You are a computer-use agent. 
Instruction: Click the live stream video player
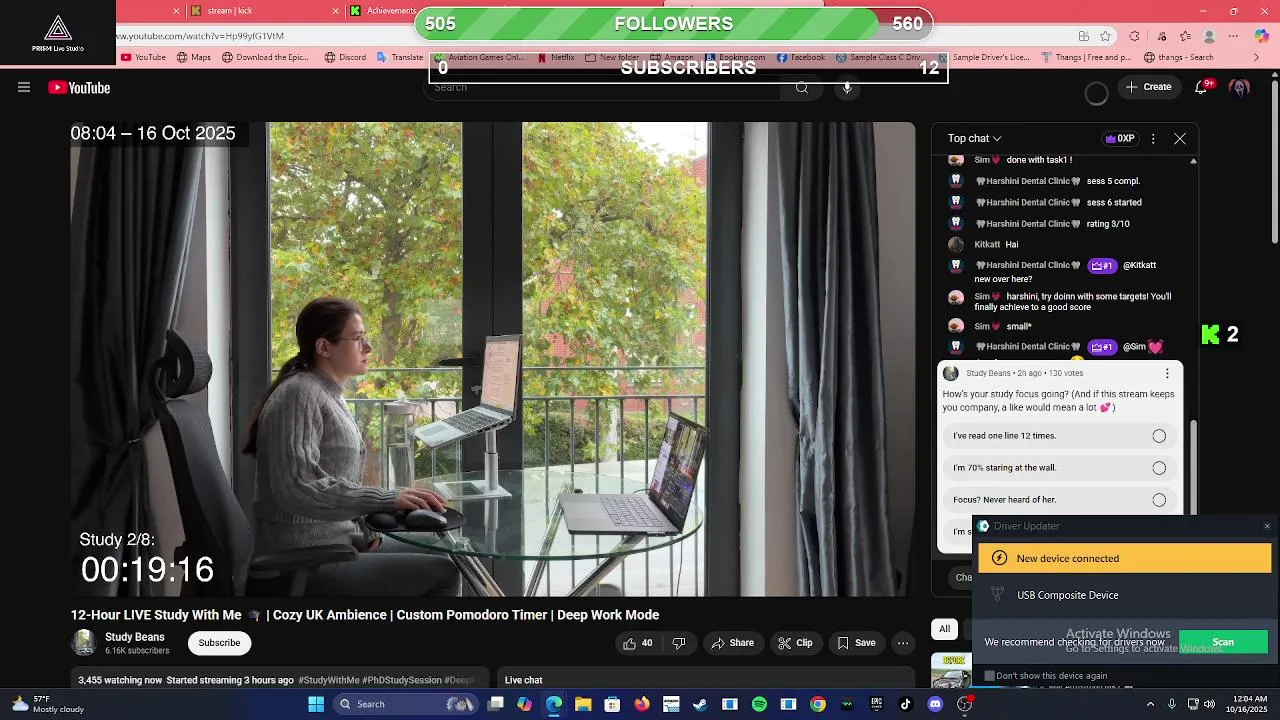pos(492,359)
